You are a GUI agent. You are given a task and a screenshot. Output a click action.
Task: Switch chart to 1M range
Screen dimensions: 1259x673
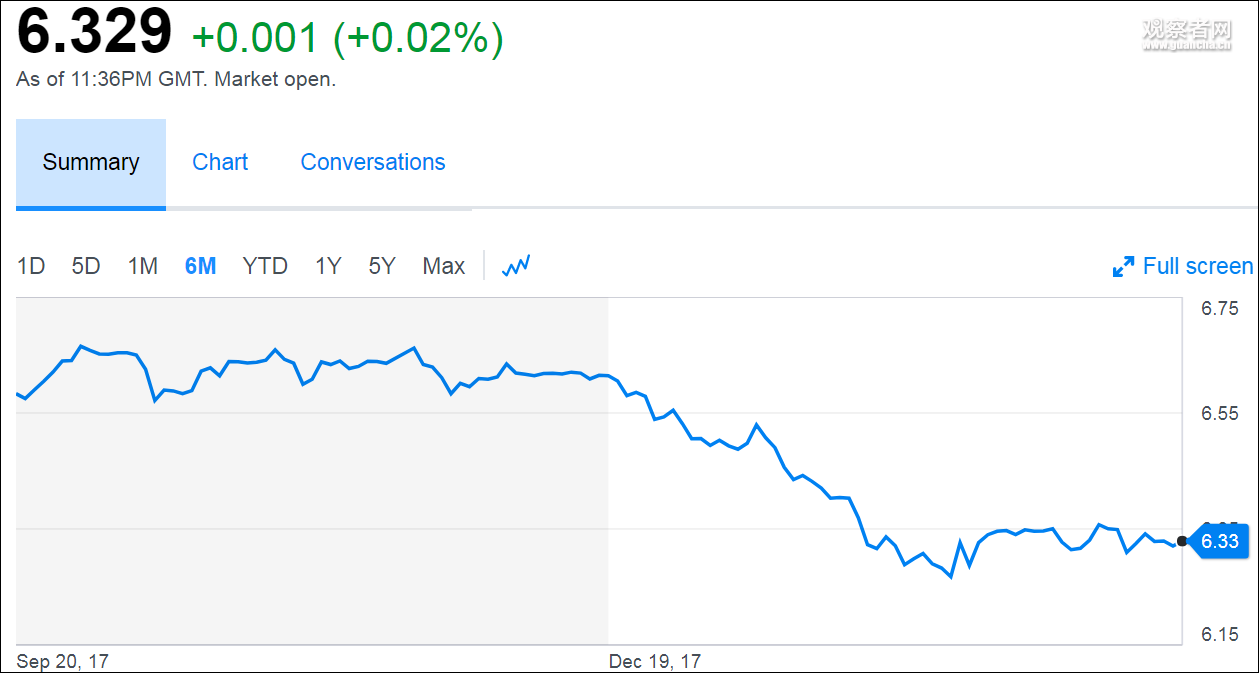[143, 266]
